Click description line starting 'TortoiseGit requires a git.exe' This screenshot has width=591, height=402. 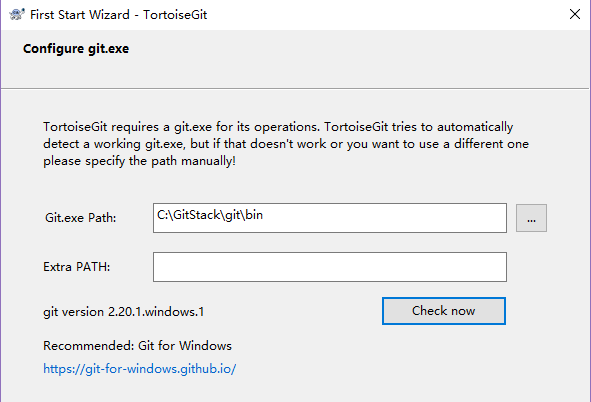278,127
